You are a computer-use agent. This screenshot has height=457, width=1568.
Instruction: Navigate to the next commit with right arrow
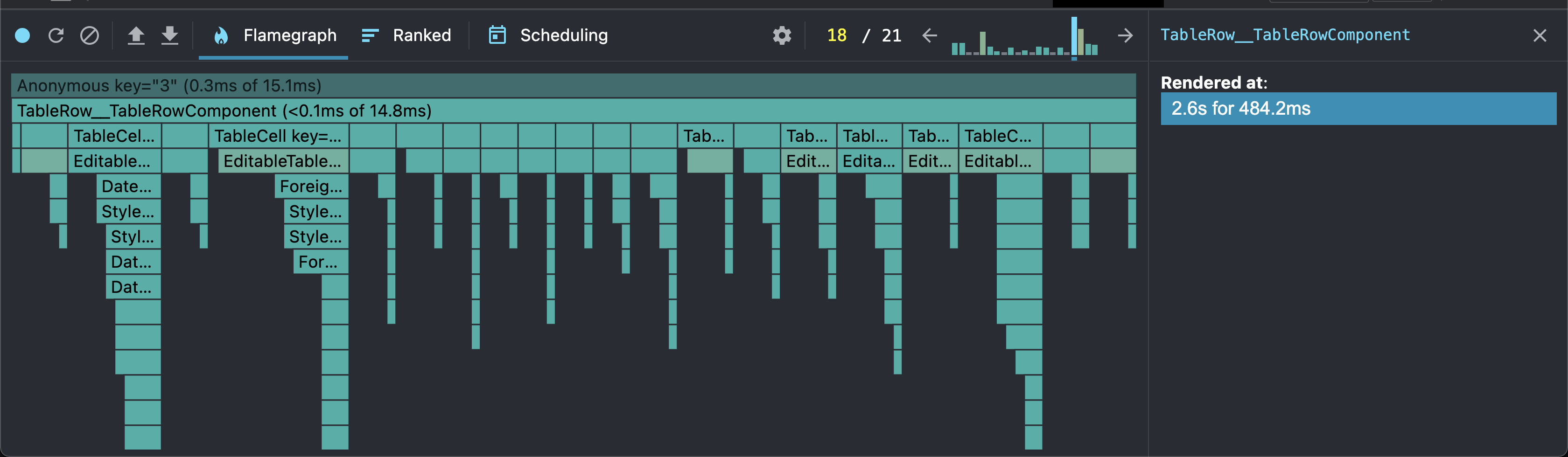pos(1125,35)
